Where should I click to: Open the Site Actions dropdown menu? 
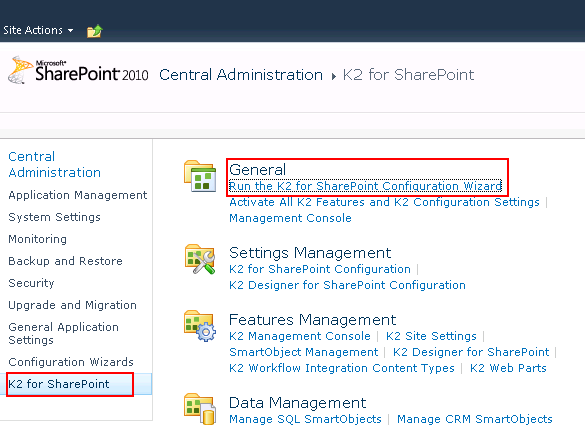(x=38, y=30)
